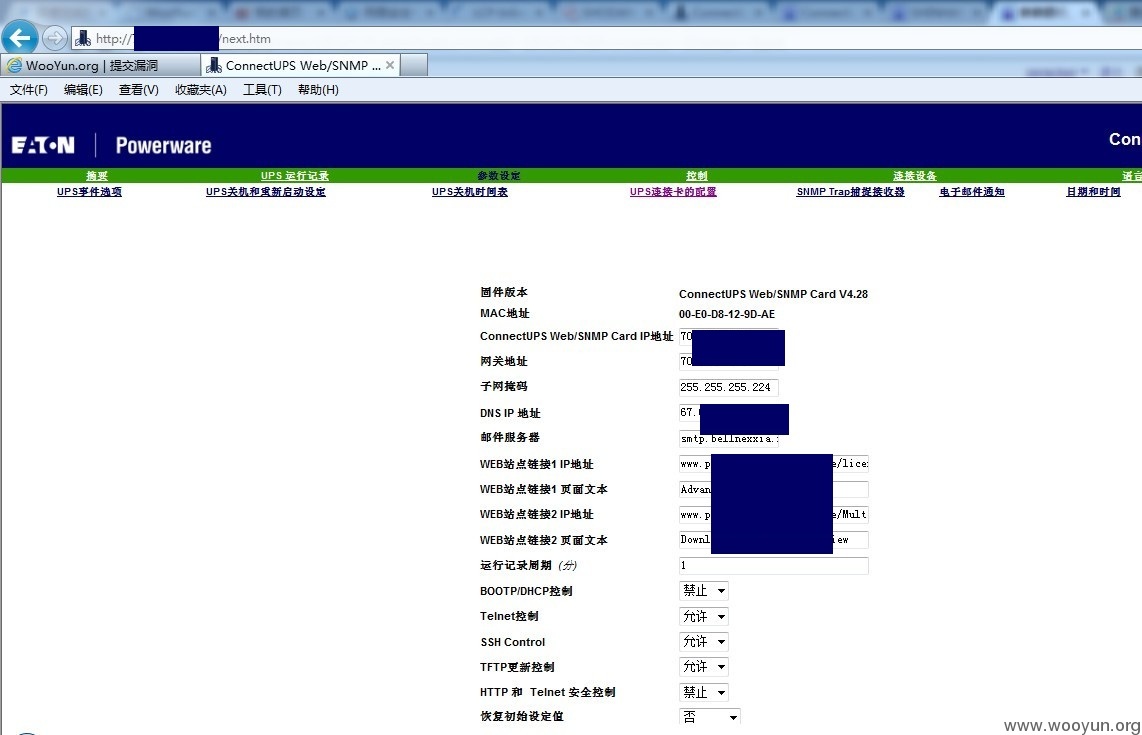
Task: Open the 摘要 navigation section
Action: click(97, 176)
